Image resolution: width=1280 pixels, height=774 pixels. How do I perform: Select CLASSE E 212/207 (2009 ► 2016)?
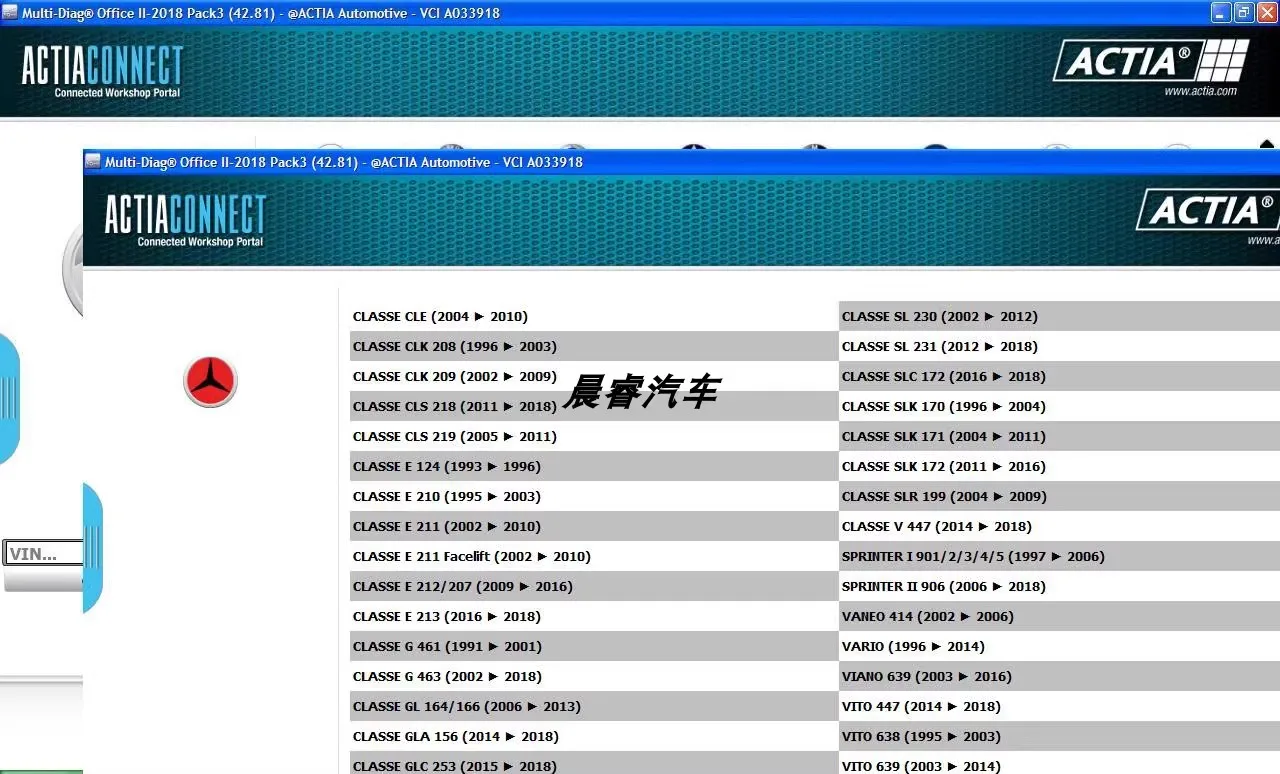coord(594,586)
